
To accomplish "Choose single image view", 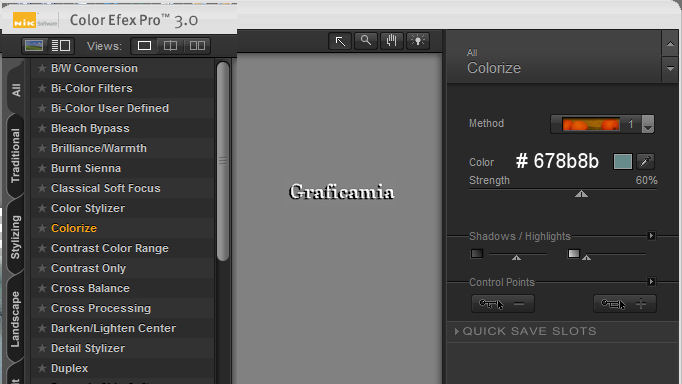I will [x=144, y=46].
